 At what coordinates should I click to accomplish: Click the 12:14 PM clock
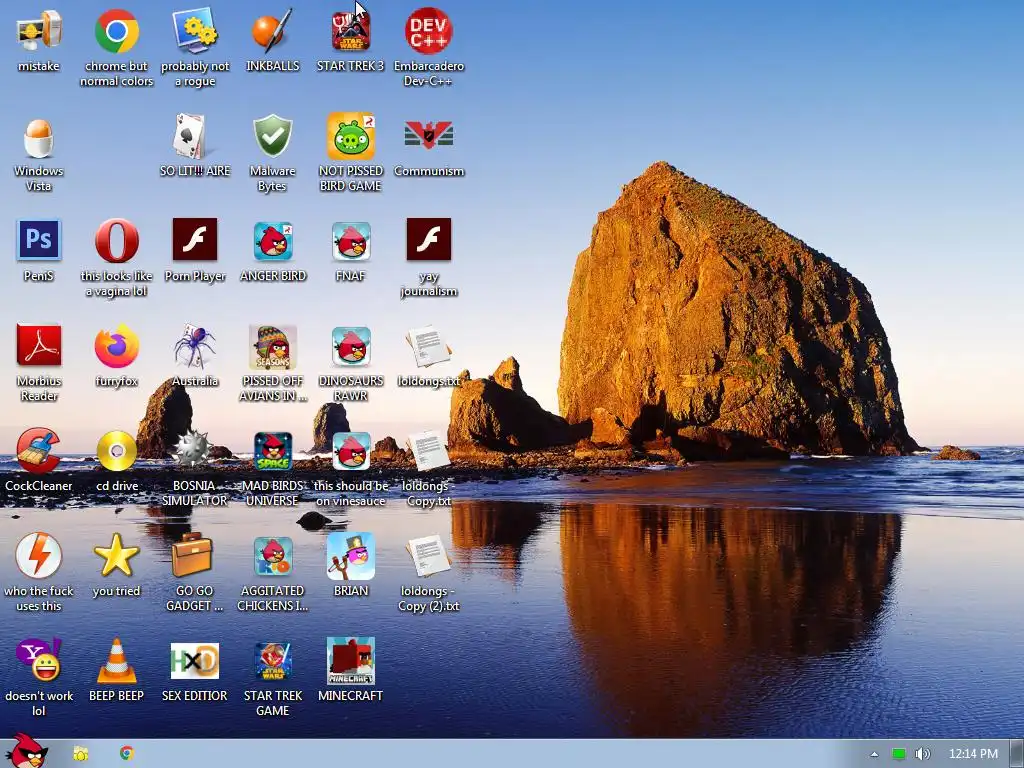pos(973,754)
